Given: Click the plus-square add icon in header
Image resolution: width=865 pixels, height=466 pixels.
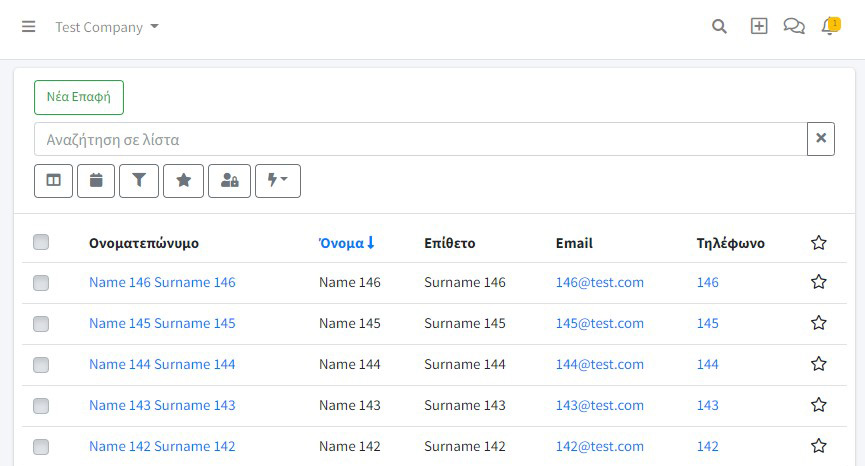Looking at the screenshot, I should point(759,26).
